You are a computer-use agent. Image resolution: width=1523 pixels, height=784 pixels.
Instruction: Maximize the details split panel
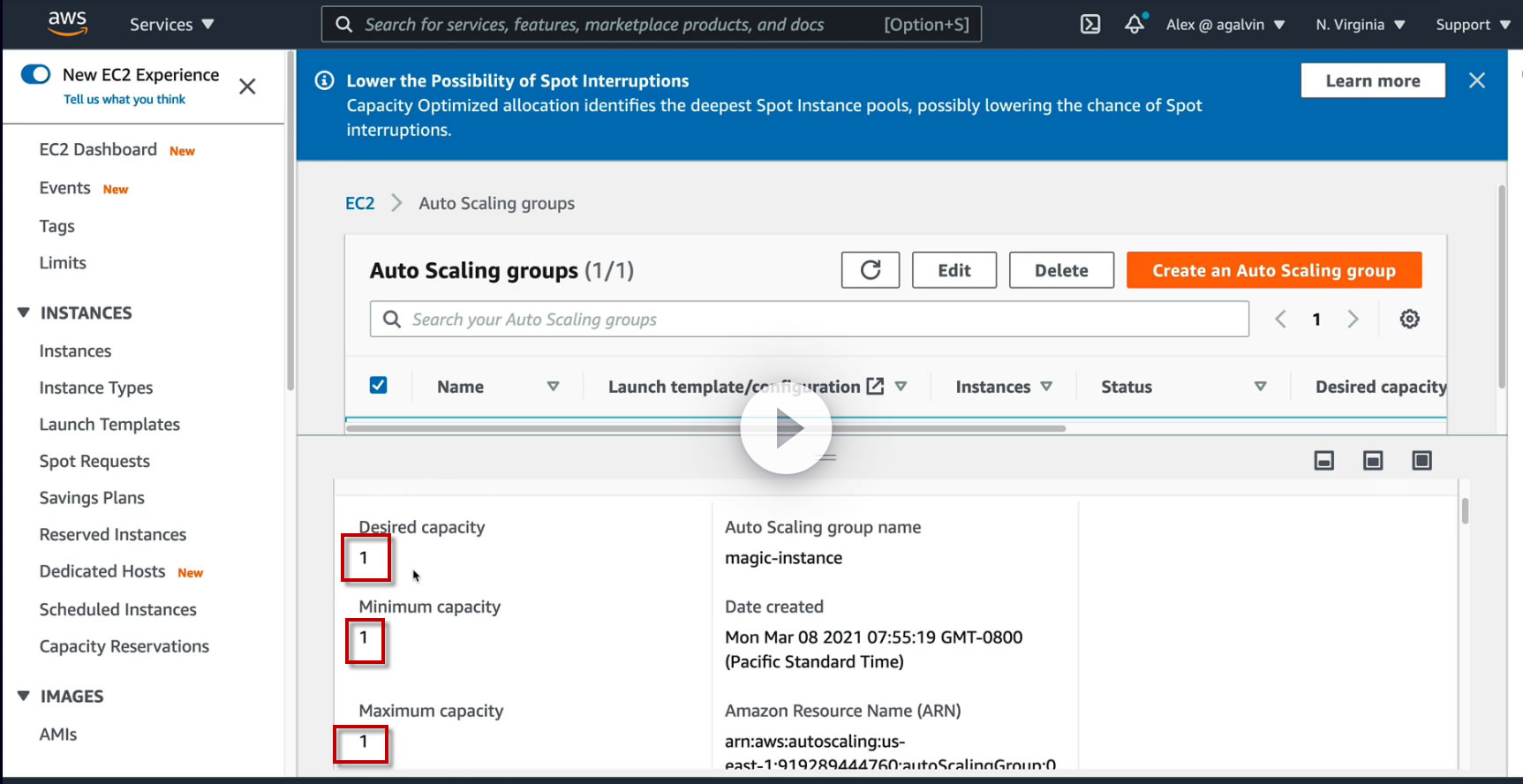point(1421,461)
